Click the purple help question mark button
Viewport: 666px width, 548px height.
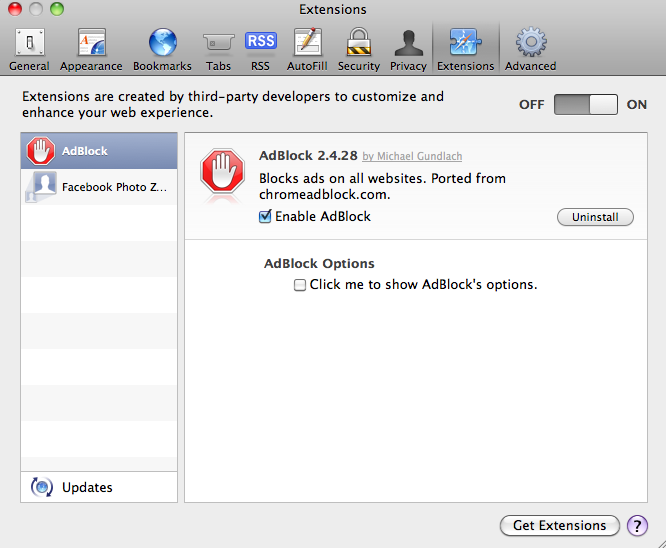click(x=637, y=526)
